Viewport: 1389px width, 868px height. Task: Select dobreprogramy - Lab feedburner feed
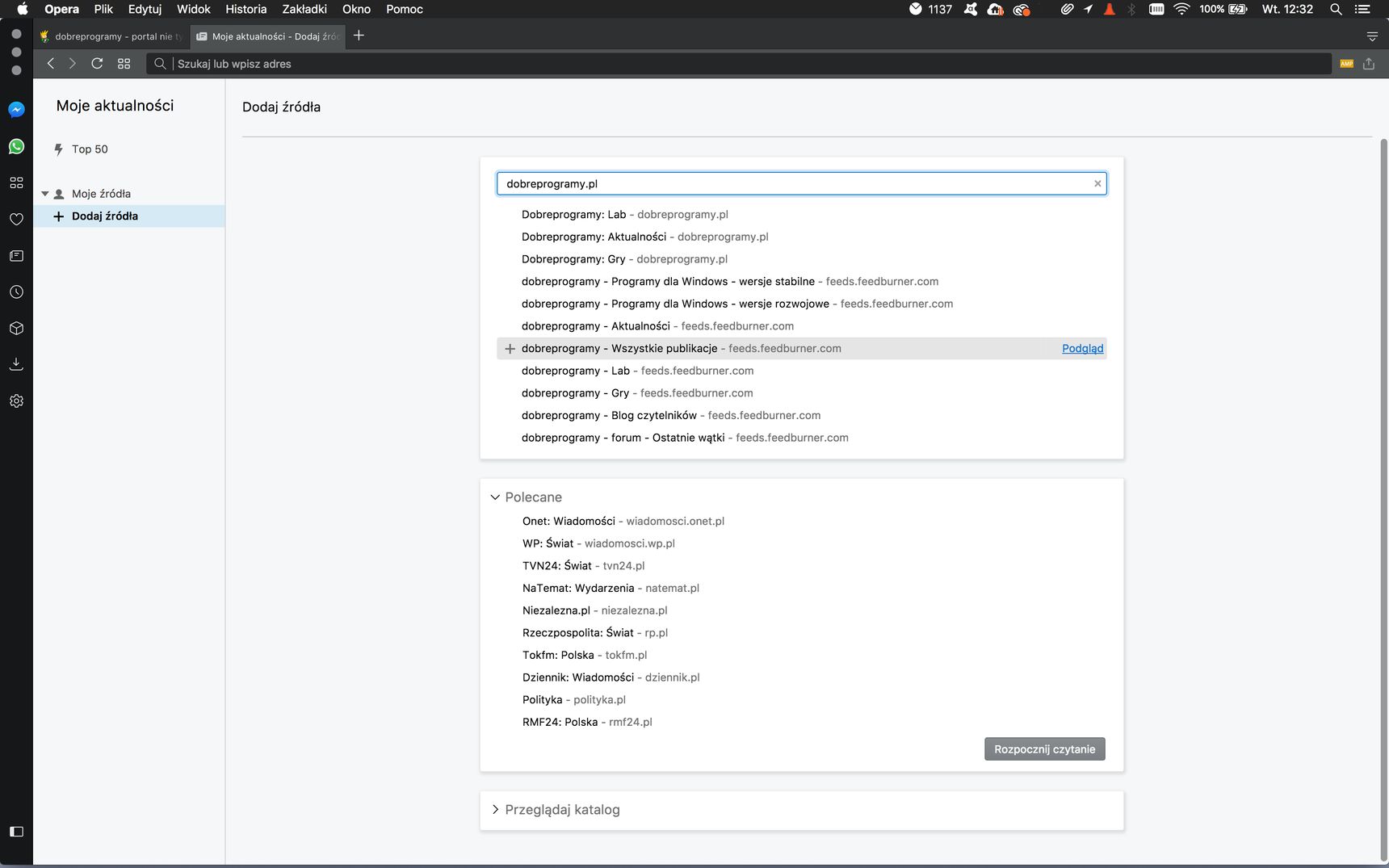(x=638, y=371)
